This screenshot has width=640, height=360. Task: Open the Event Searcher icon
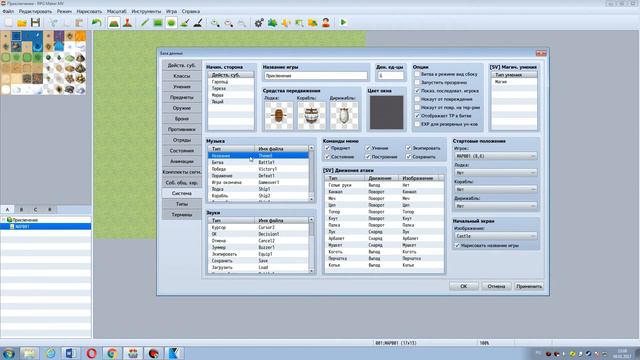299,22
